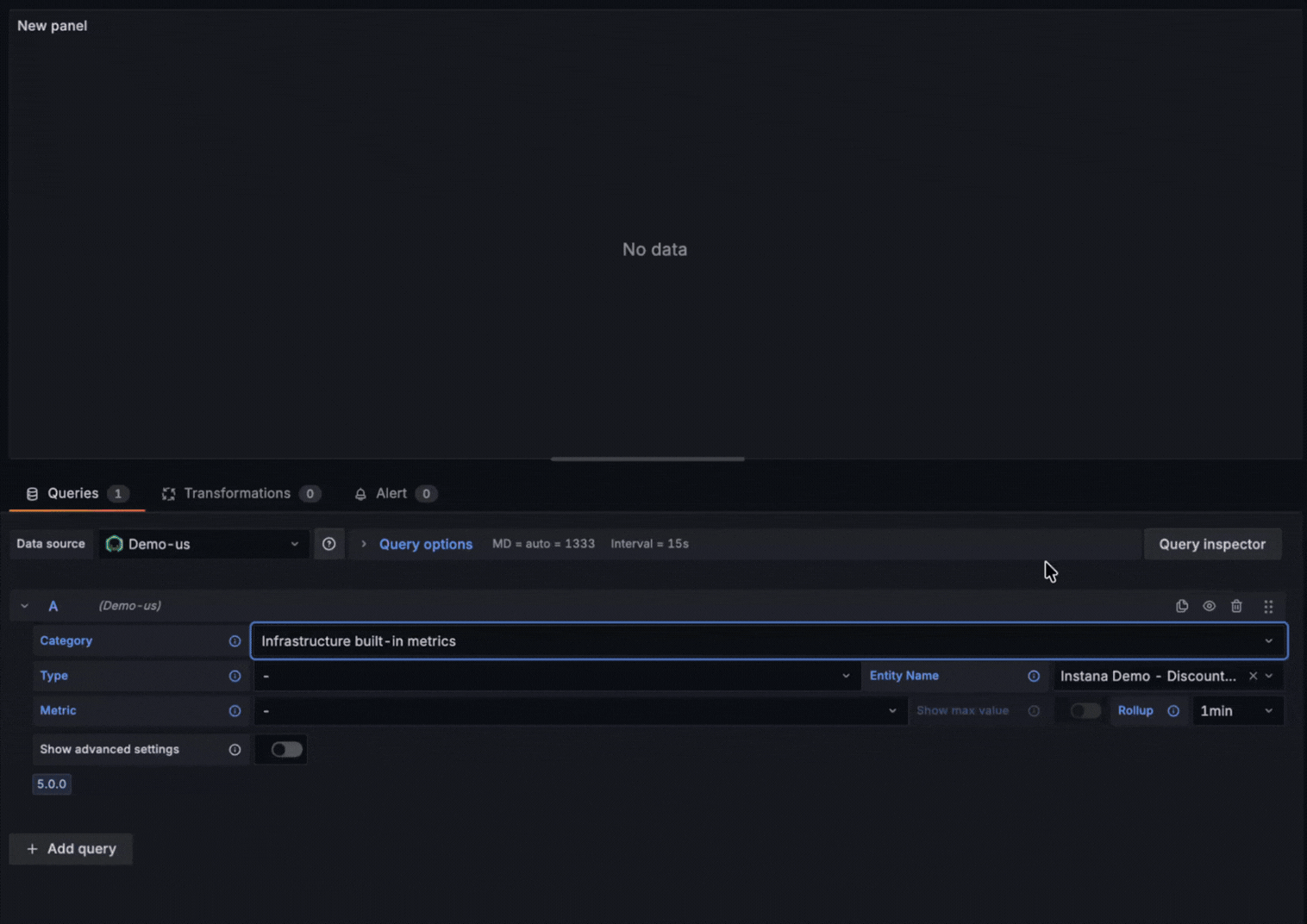Viewport: 1307px width, 924px height.
Task: Click the Interval = 15s text
Action: [649, 544]
